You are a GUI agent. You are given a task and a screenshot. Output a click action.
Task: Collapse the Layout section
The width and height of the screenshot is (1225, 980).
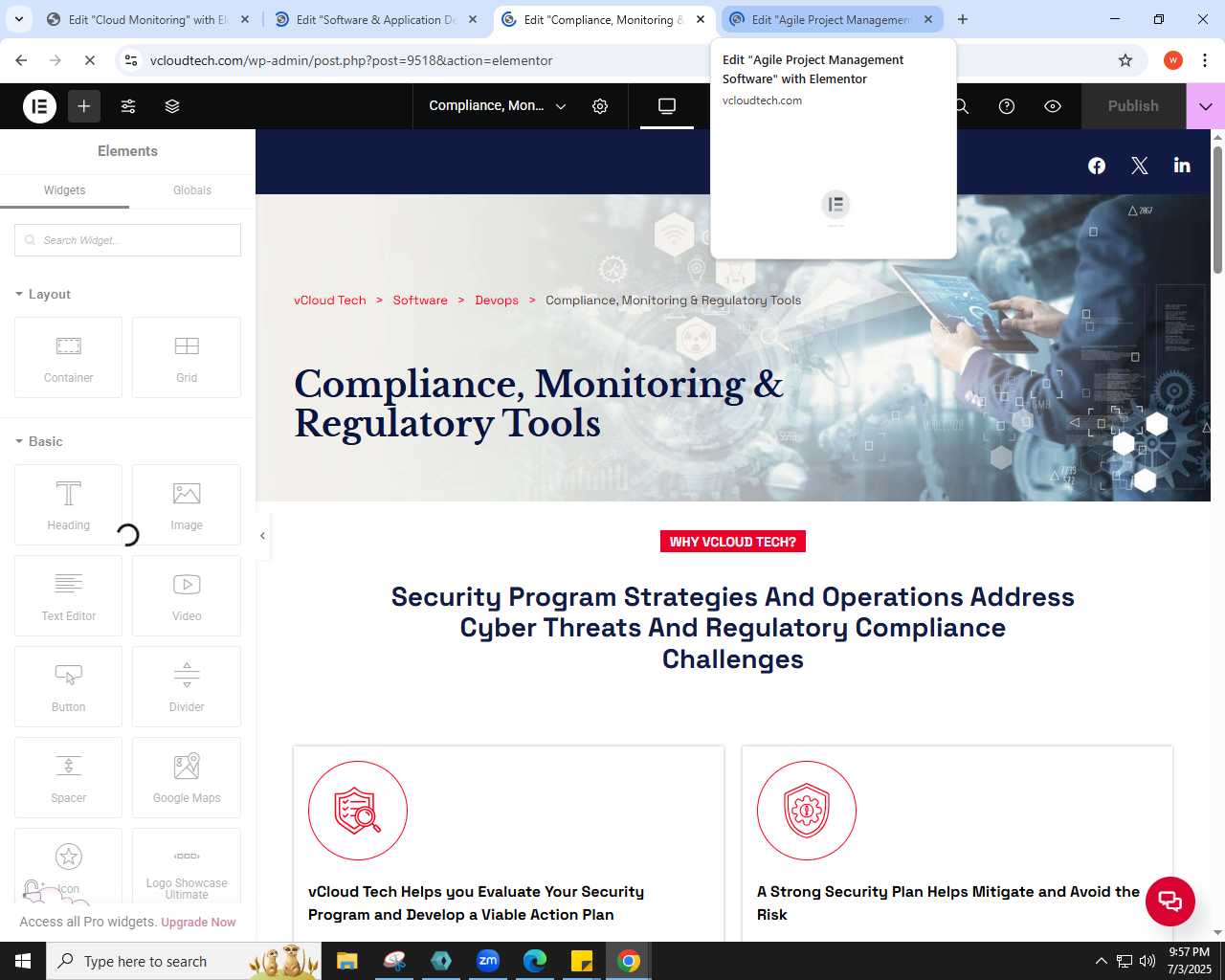pos(43,294)
